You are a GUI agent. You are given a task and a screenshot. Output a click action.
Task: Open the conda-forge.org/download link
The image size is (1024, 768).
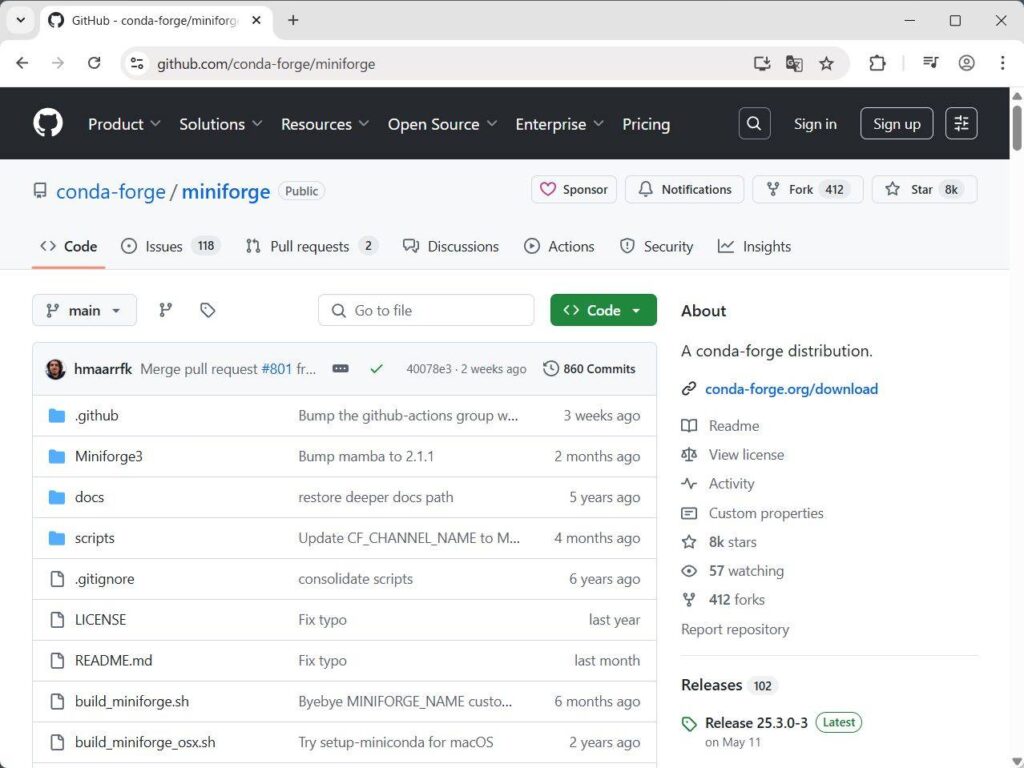pos(791,389)
